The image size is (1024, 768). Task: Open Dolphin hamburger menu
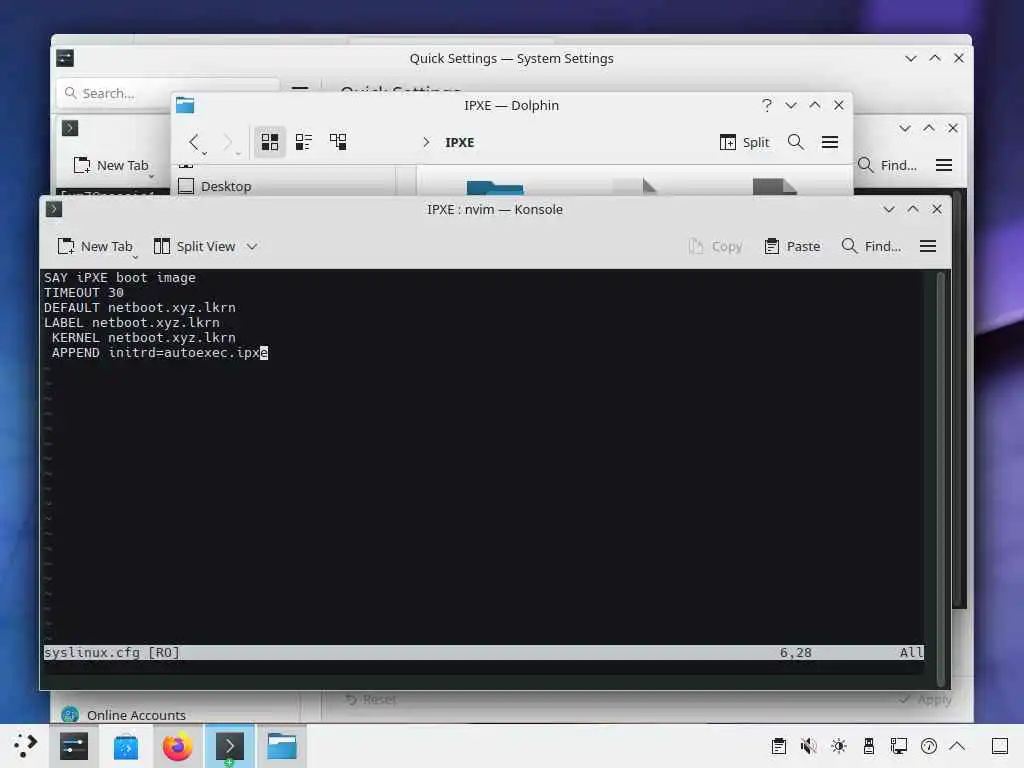[x=829, y=142]
